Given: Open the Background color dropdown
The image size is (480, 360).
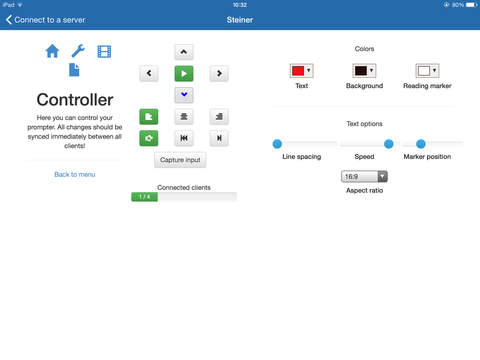Looking at the screenshot, I should pyautogui.click(x=364, y=71).
